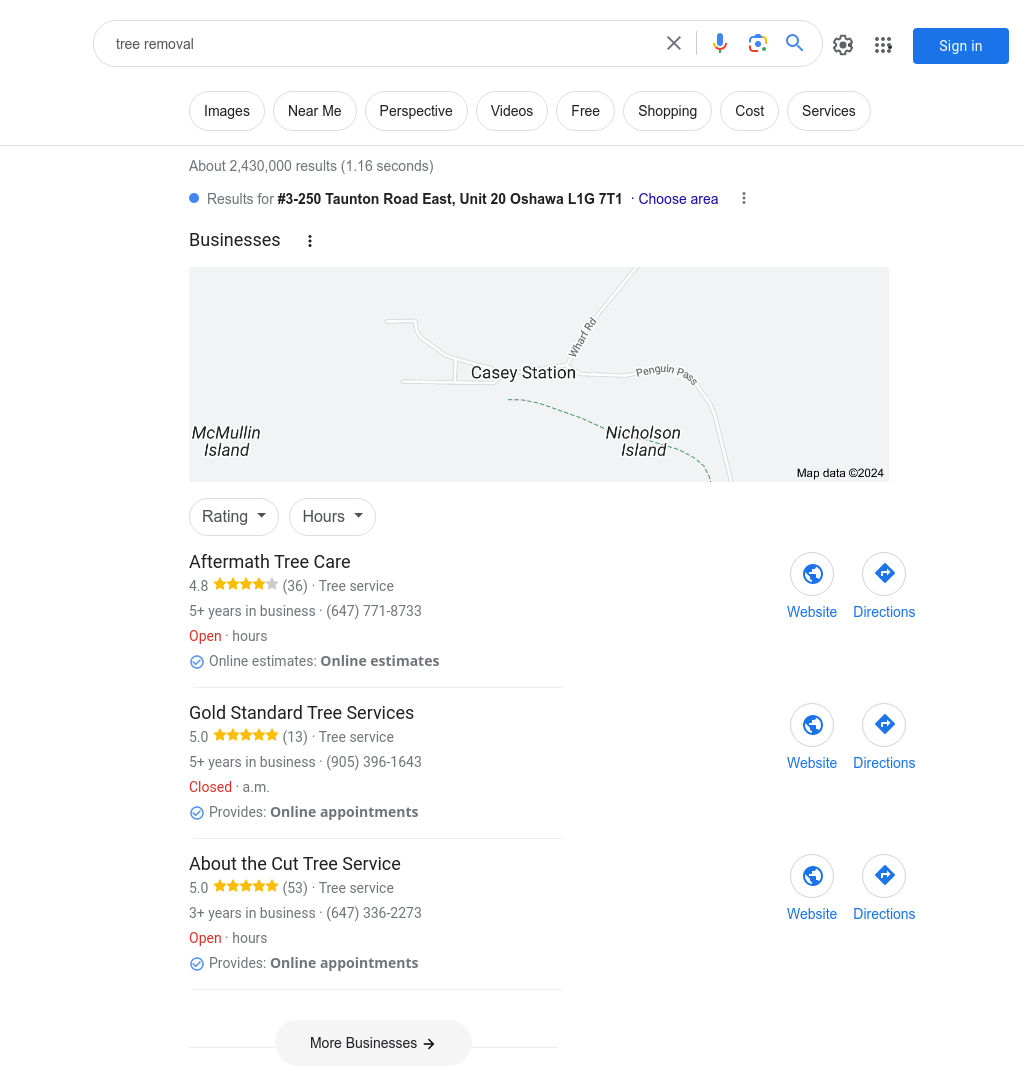
Task: Click the Choose area link
Action: coord(678,199)
